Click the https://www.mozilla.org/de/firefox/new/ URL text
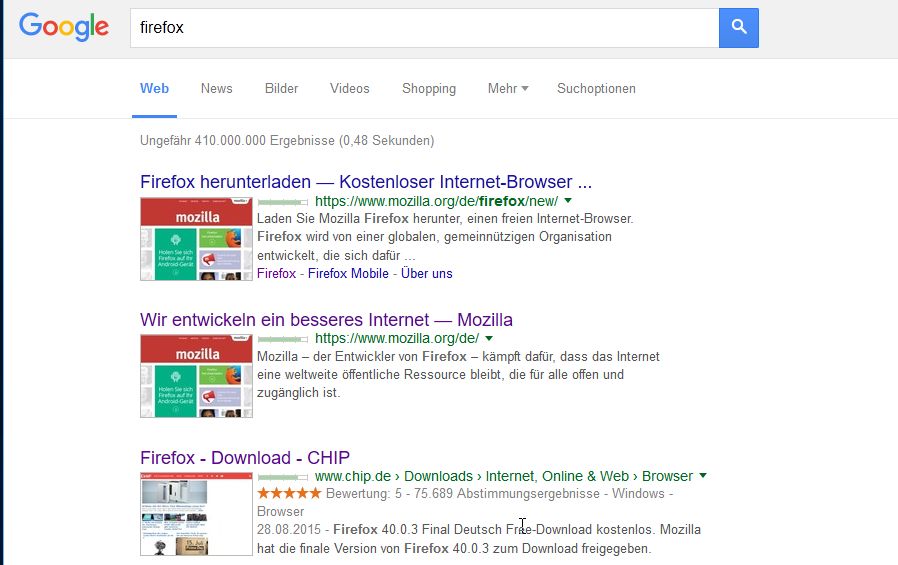The width and height of the screenshot is (898, 565). point(436,201)
